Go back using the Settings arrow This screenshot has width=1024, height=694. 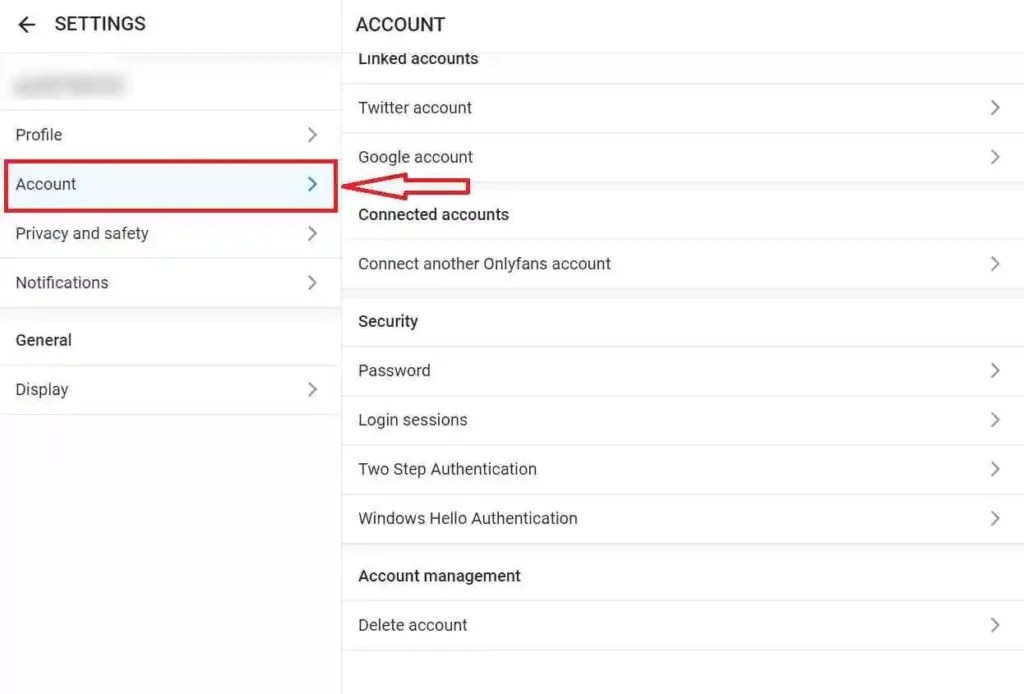(x=26, y=25)
